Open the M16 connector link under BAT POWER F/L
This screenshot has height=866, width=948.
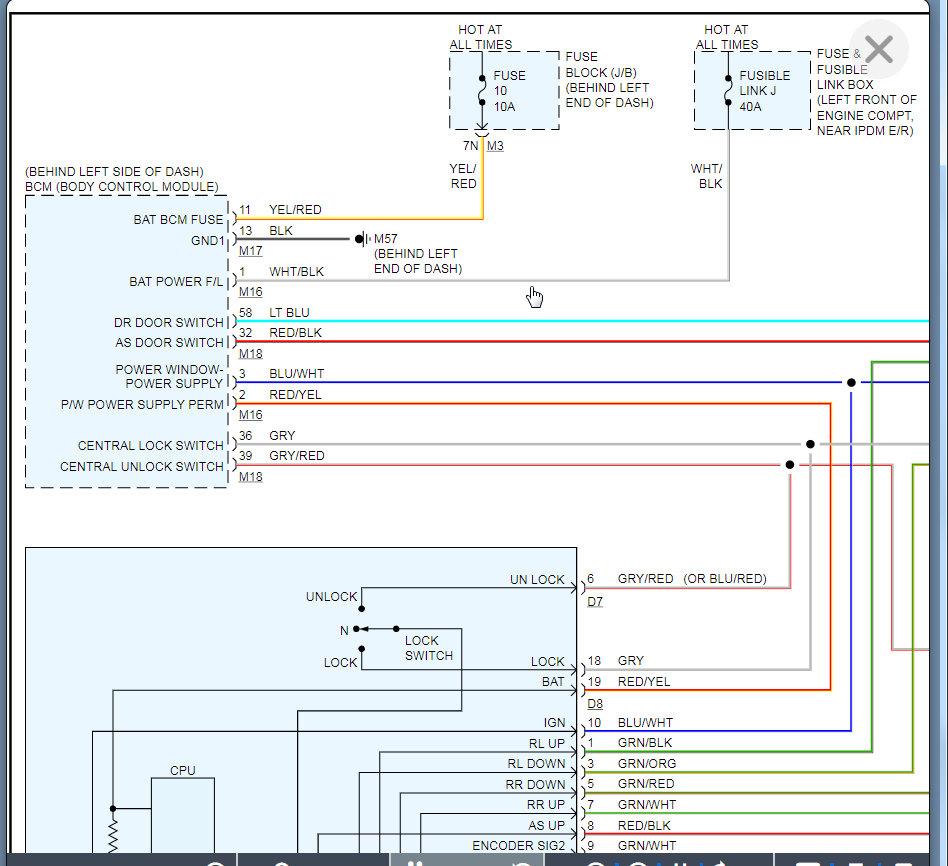[250, 291]
